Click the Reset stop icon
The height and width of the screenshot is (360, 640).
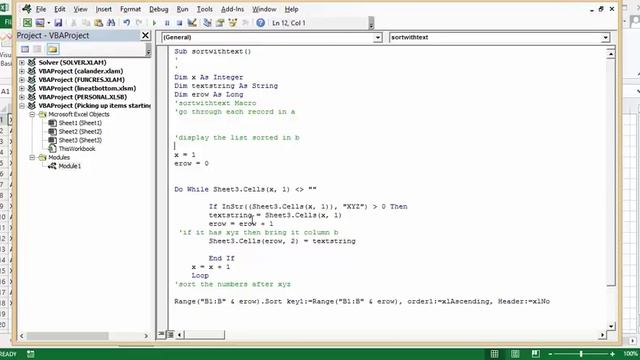pyautogui.click(x=179, y=23)
